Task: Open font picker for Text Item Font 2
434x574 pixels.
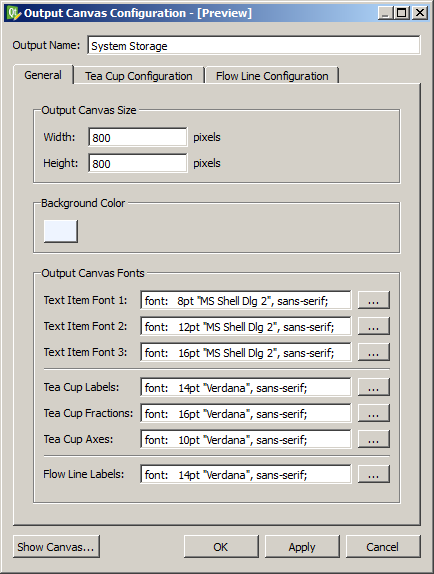Action: (x=373, y=326)
